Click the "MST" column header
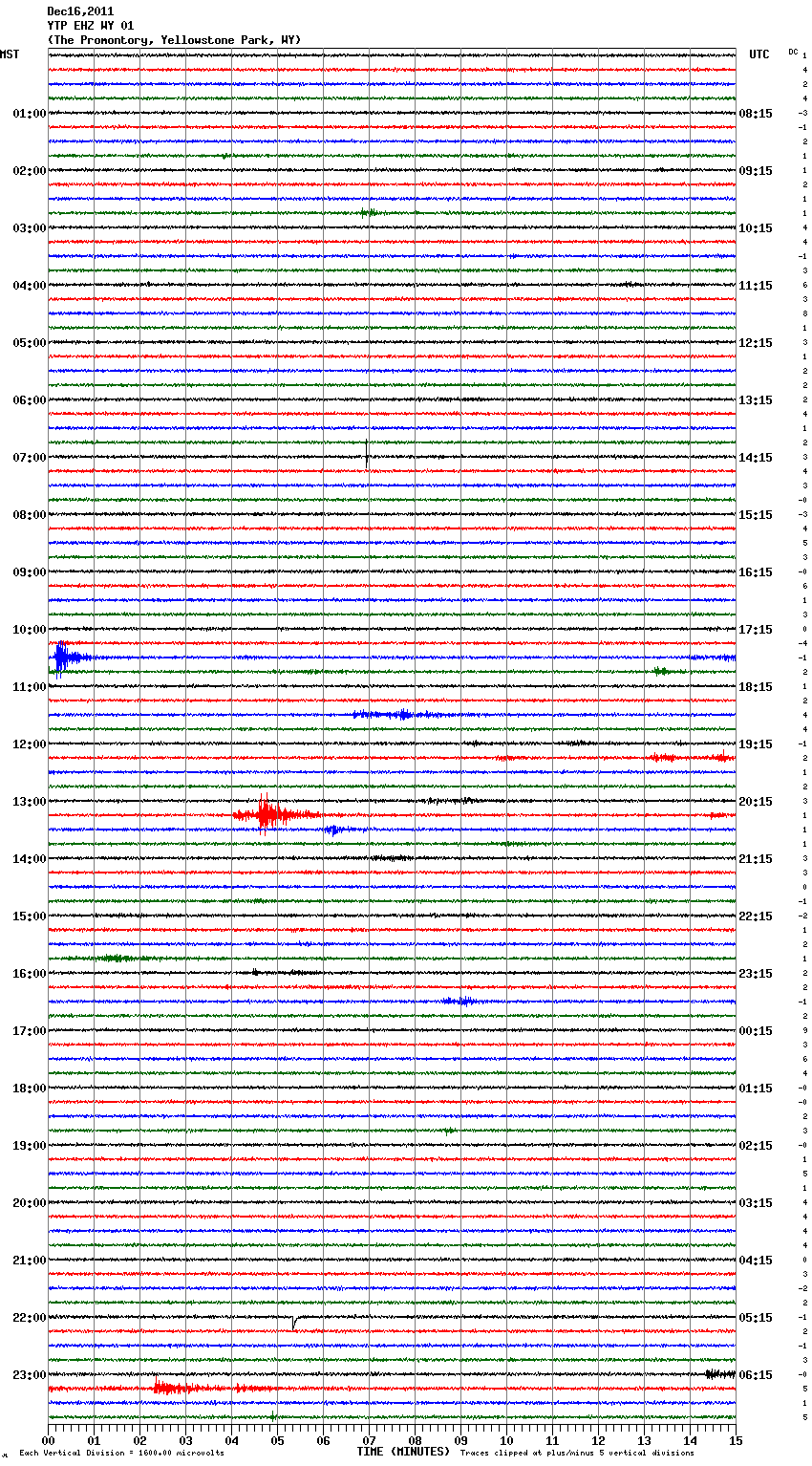 (x=10, y=54)
